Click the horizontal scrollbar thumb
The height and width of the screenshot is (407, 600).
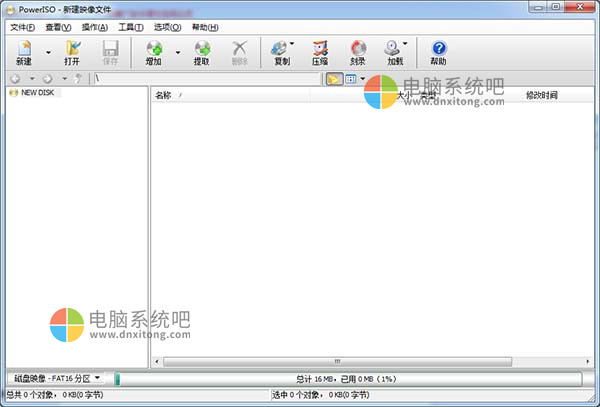click(338, 361)
